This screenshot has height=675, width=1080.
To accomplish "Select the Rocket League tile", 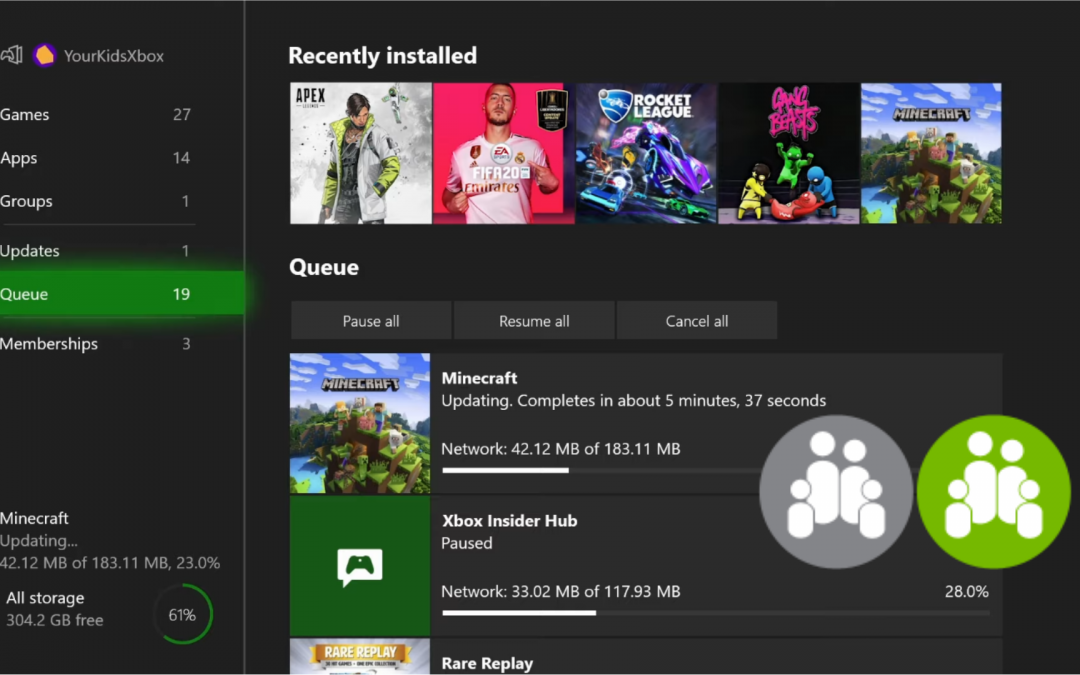I will pos(646,153).
